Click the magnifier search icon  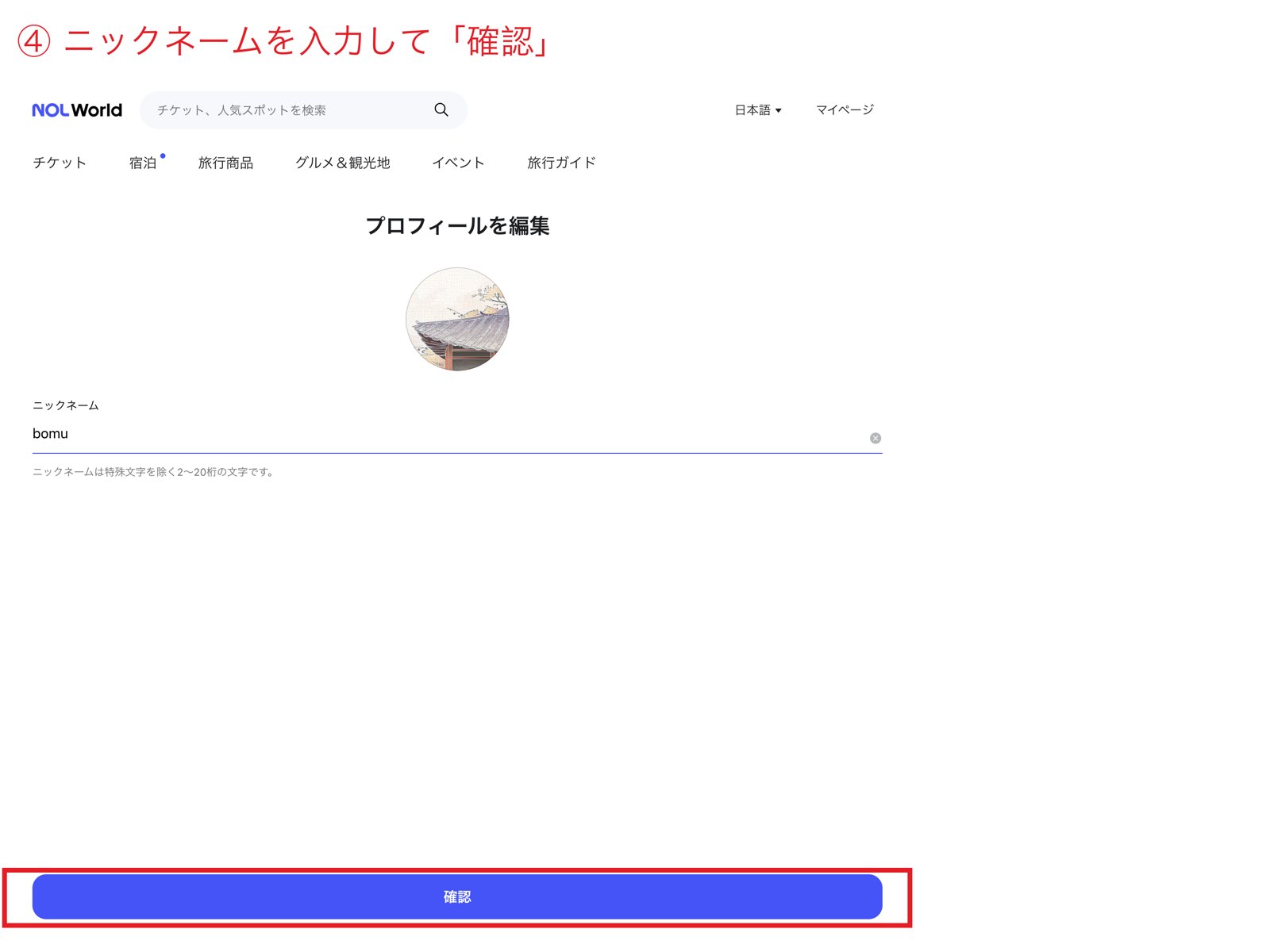click(441, 109)
